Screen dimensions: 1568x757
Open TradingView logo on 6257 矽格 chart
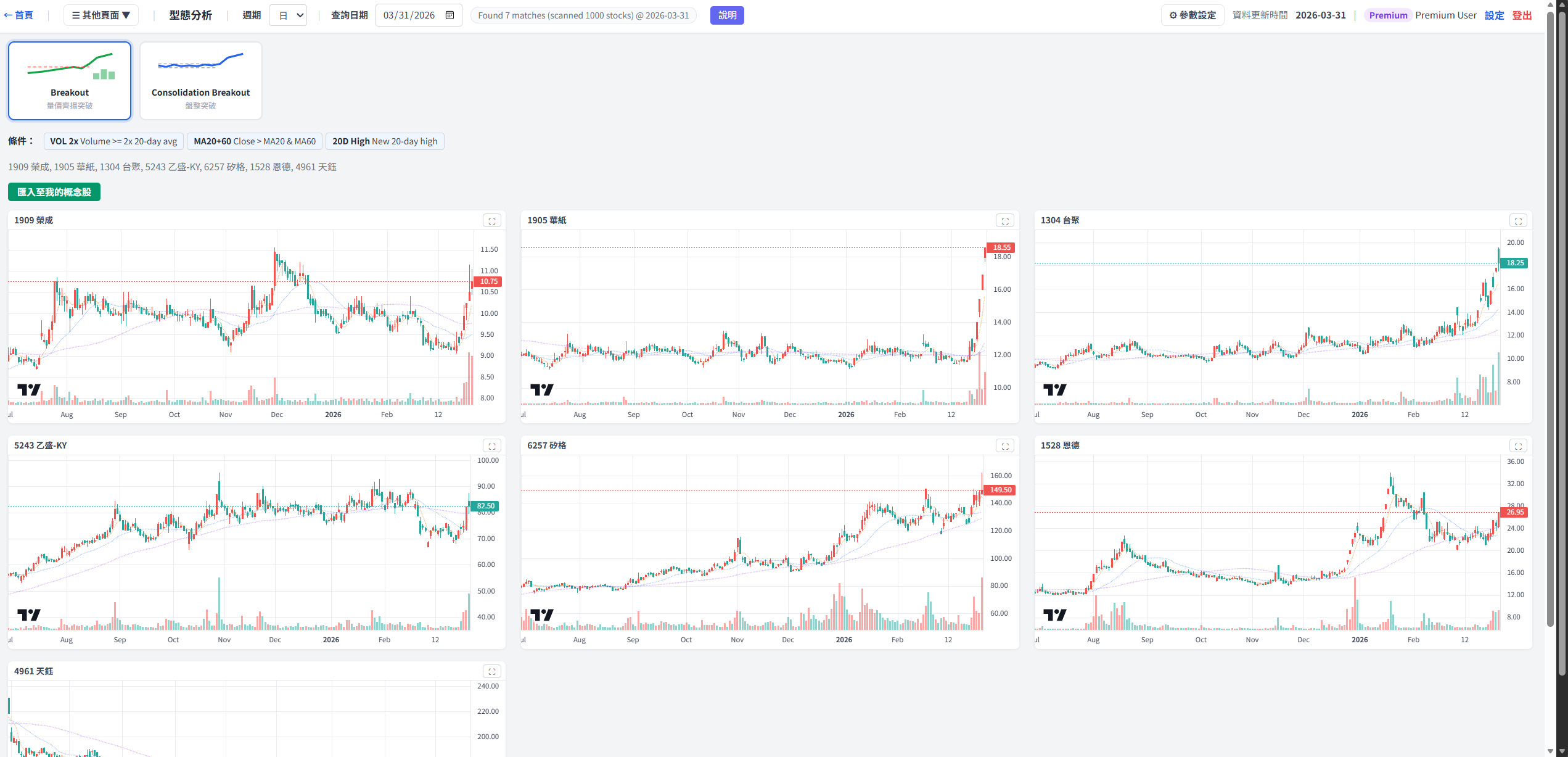(542, 614)
